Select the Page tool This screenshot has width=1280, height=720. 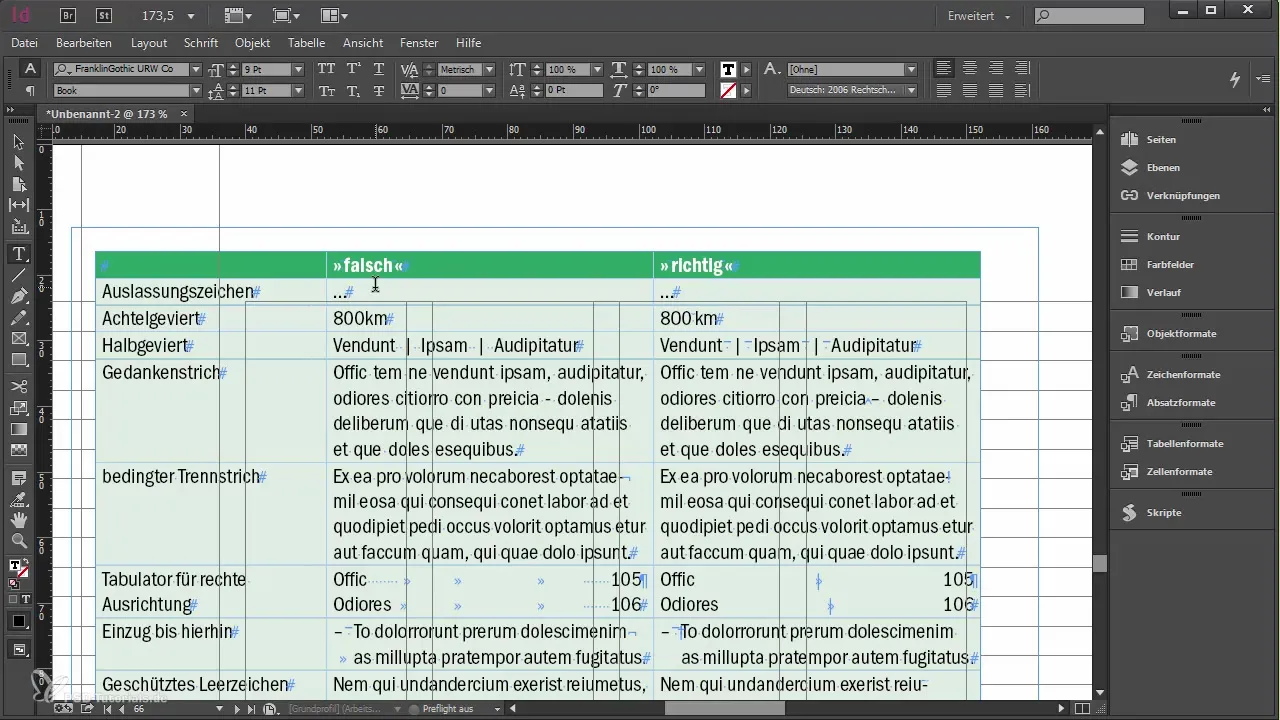(x=18, y=184)
